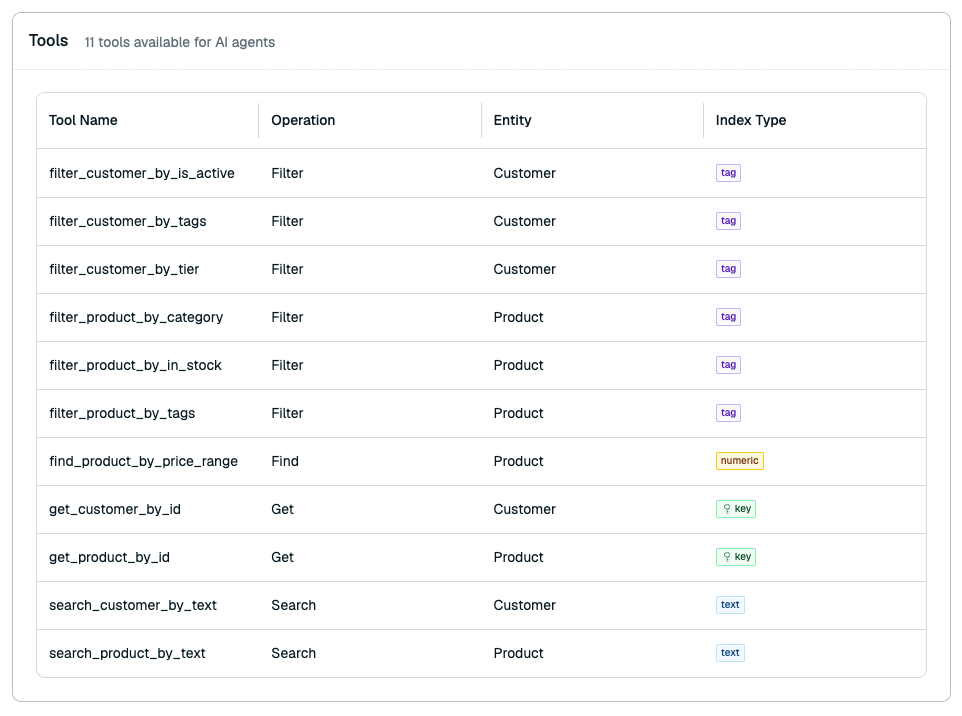Screen dimensions: 962x716
Task: Click the Index Type column header
Action: click(750, 120)
